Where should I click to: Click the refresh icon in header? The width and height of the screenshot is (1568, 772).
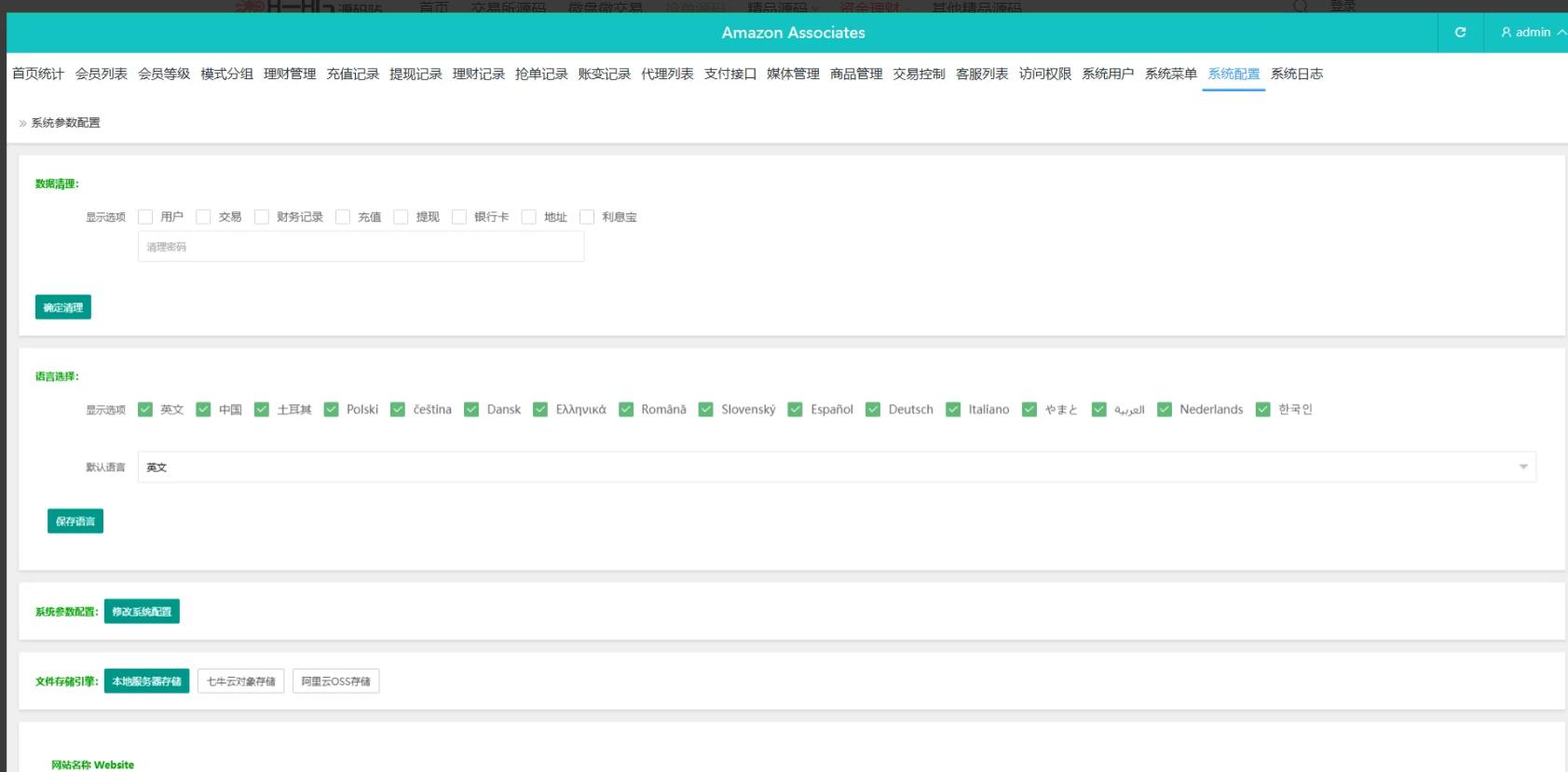[1460, 33]
